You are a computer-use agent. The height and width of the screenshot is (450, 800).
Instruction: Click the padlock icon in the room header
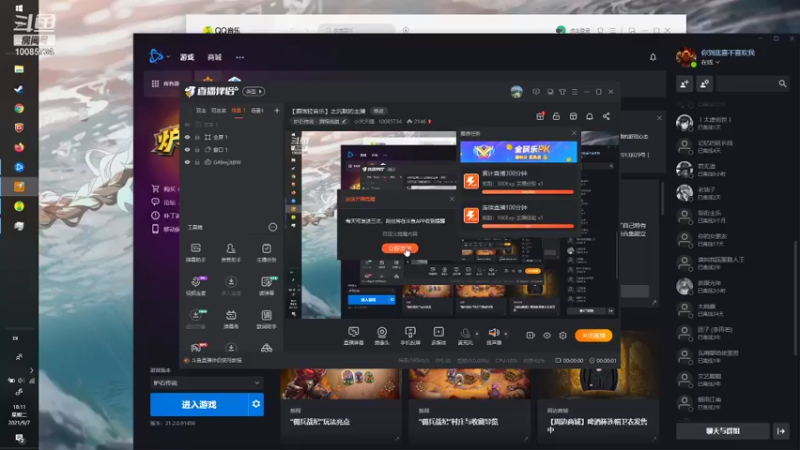[x=556, y=116]
